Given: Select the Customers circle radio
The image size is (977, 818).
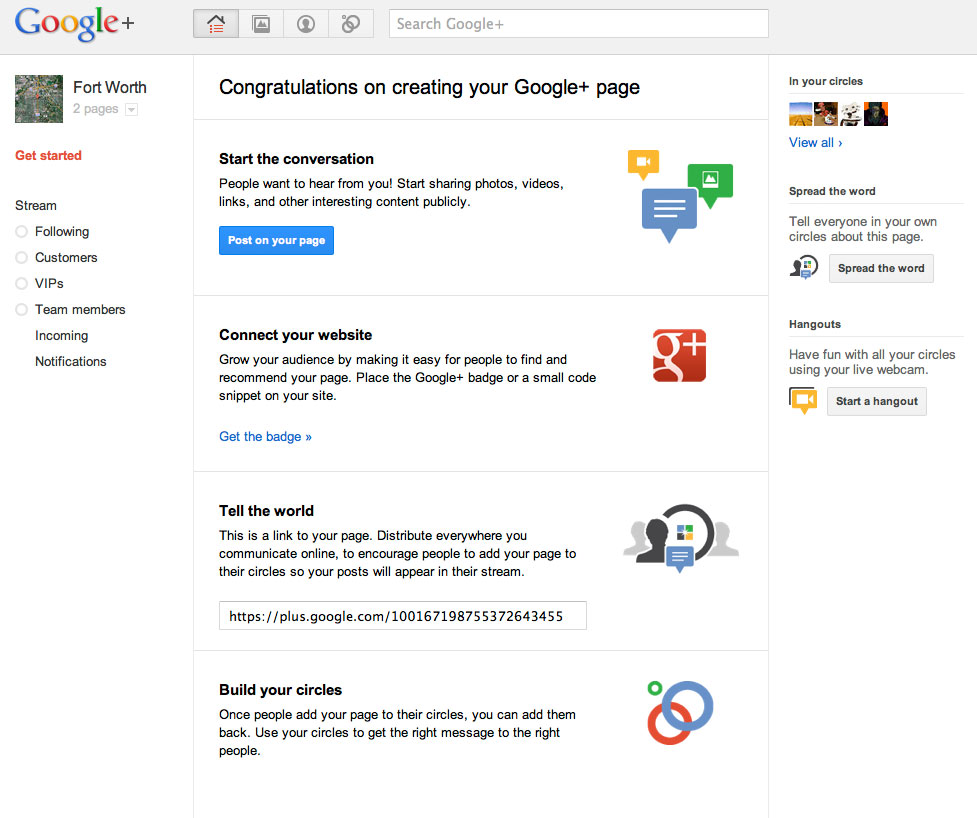Looking at the screenshot, I should tap(22, 257).
